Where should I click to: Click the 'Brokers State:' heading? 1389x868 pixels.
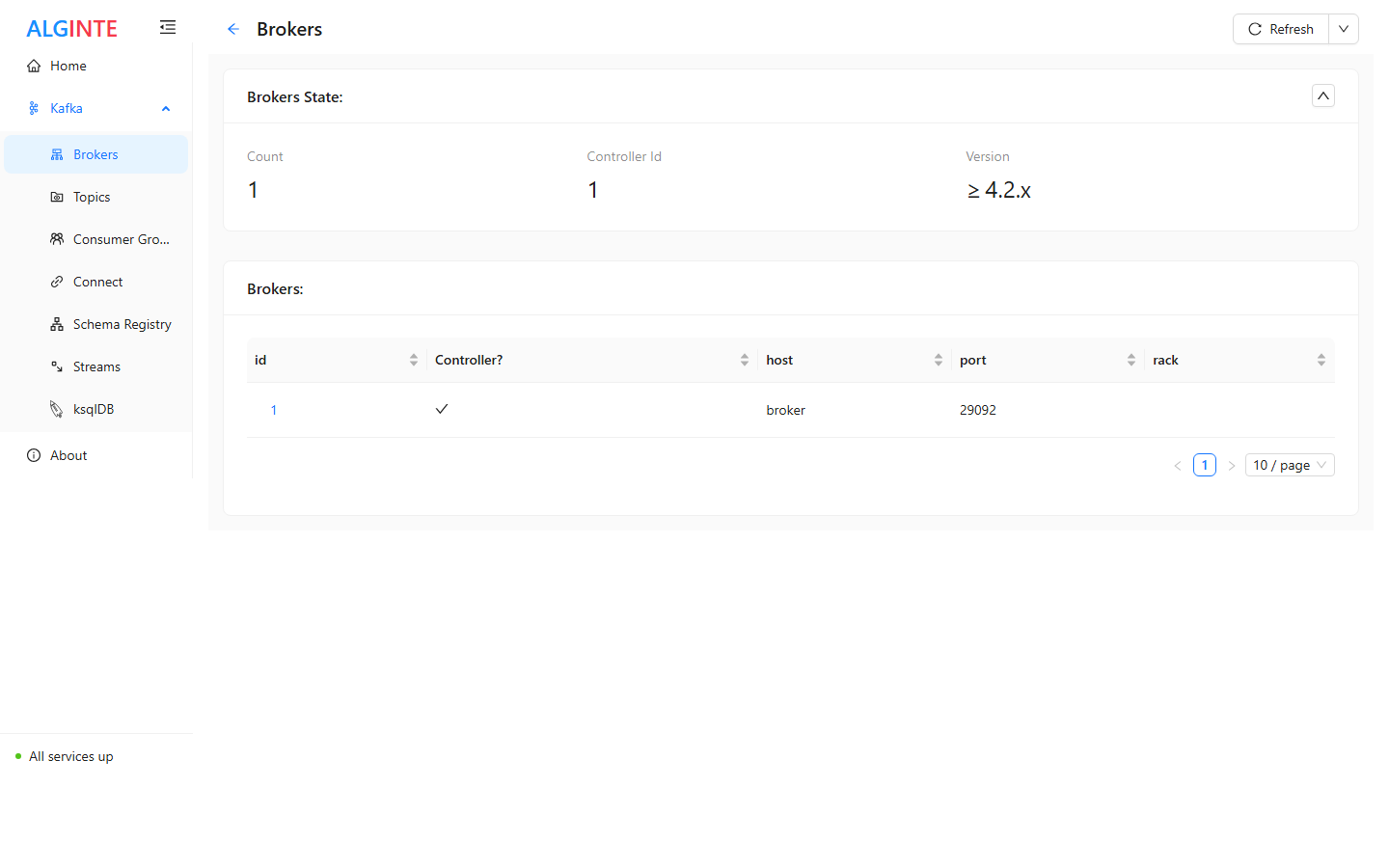[295, 96]
